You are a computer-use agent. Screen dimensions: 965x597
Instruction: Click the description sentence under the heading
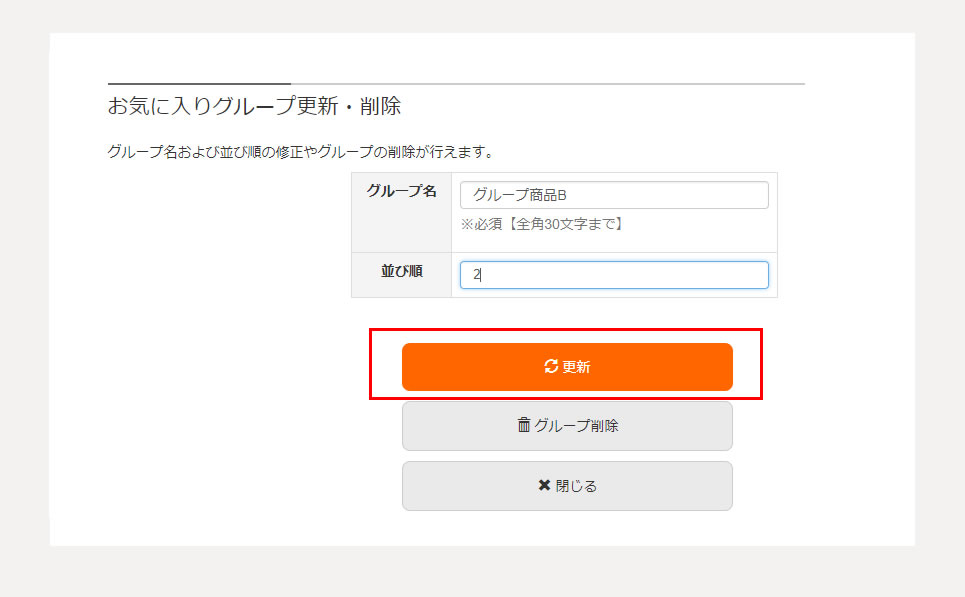pos(301,151)
